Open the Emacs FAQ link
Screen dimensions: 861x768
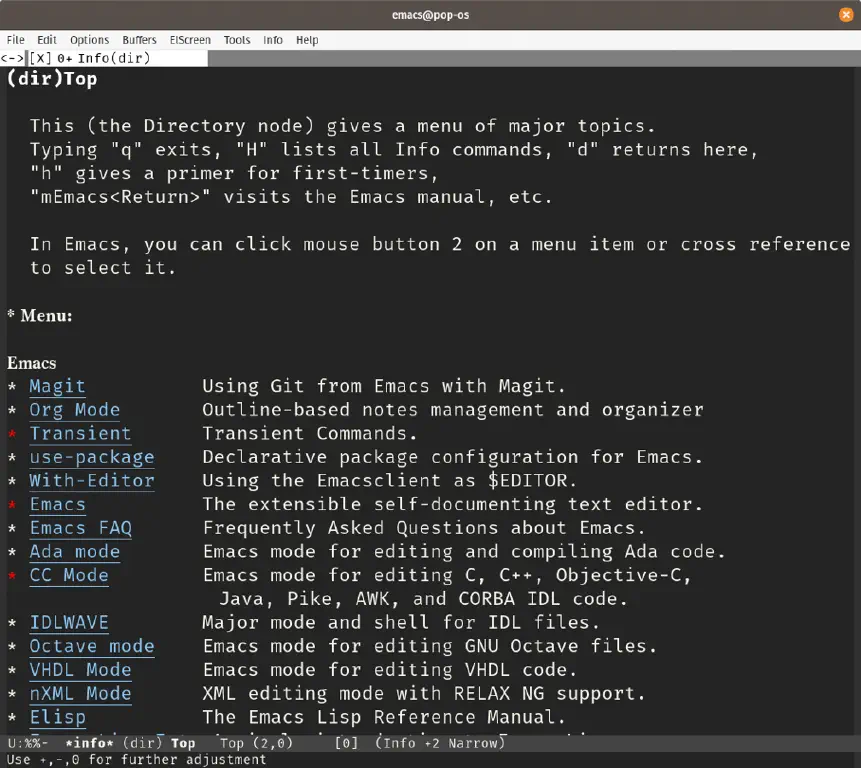coord(80,528)
